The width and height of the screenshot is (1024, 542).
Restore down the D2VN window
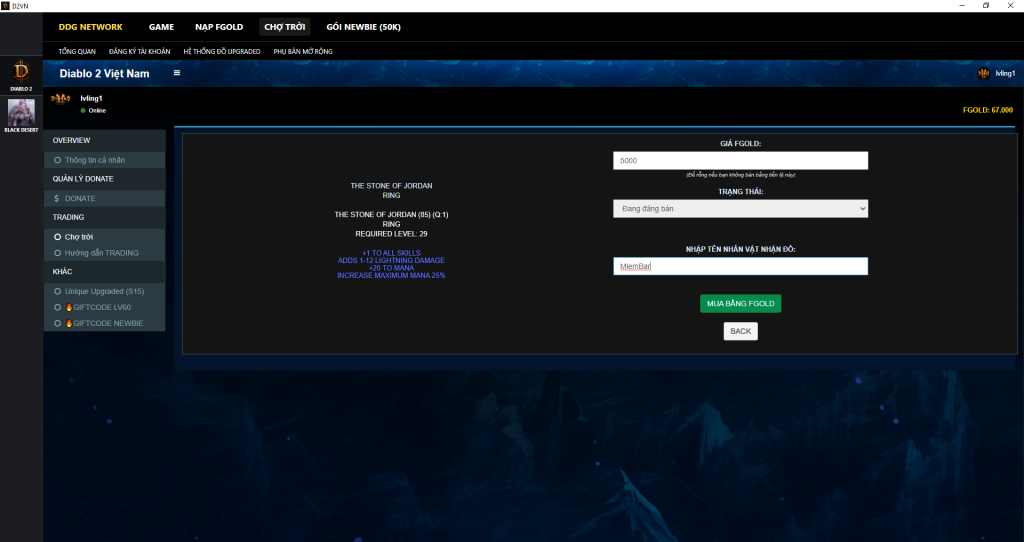(986, 5)
